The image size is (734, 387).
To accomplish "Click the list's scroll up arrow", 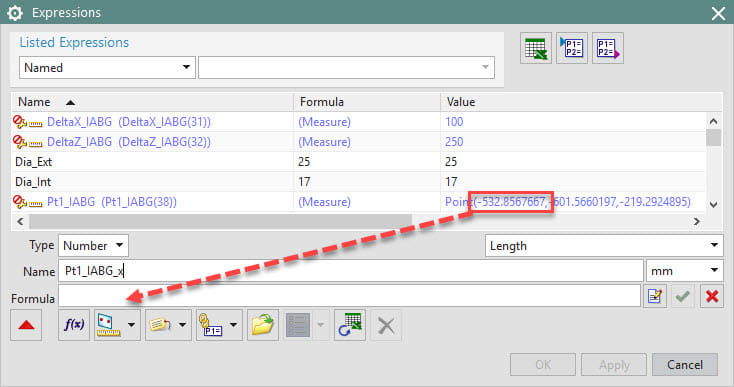I will (x=713, y=122).
